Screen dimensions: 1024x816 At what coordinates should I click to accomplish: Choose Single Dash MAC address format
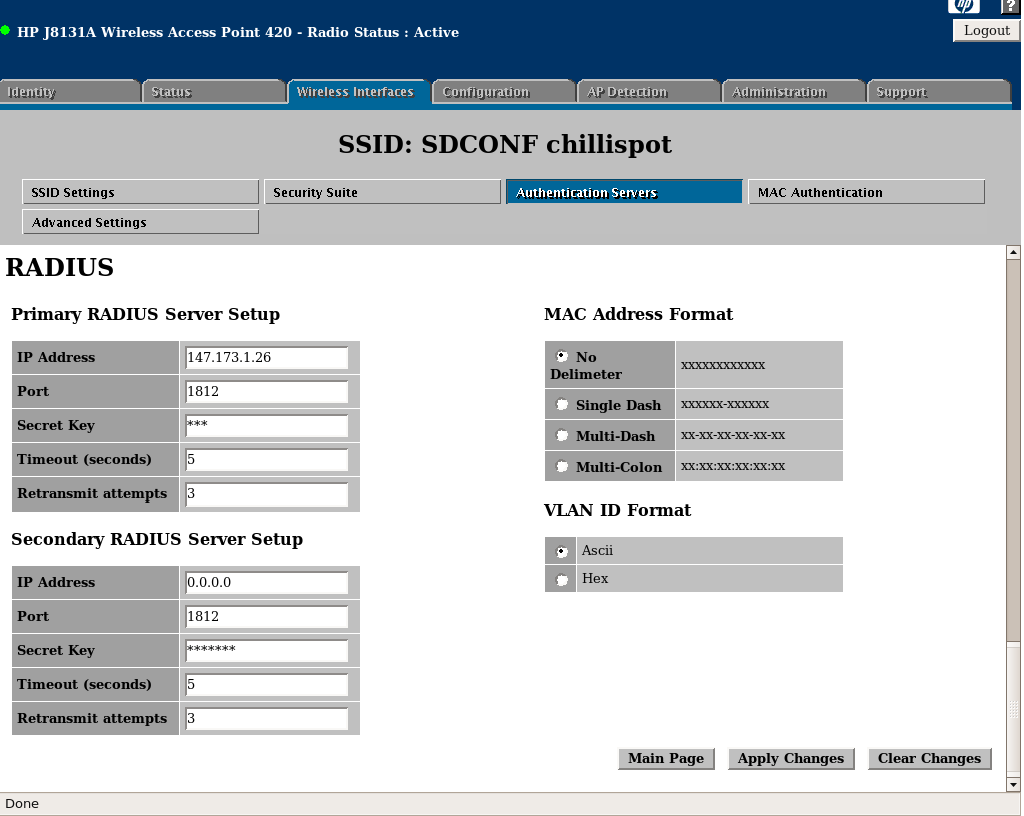(562, 405)
